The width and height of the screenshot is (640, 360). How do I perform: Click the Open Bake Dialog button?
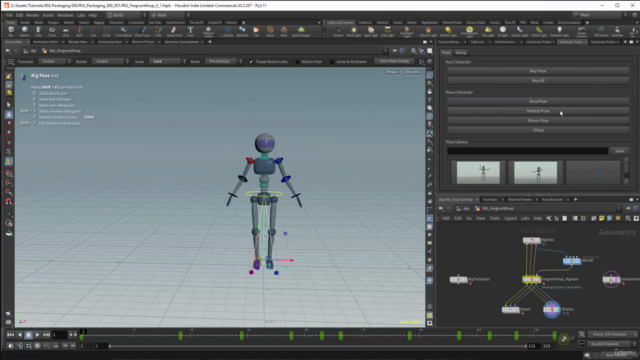point(394,61)
